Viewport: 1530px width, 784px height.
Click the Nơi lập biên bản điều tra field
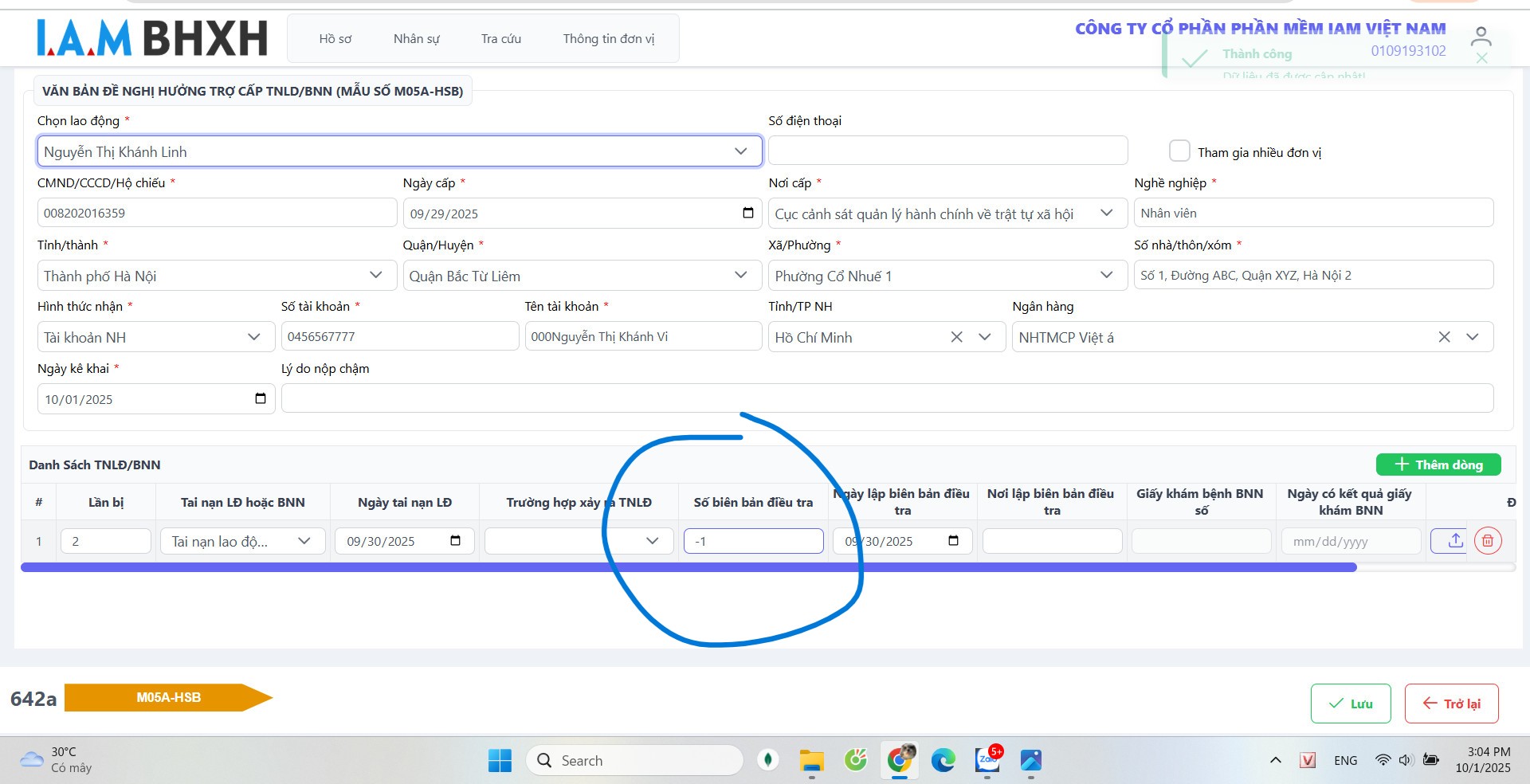click(1052, 541)
